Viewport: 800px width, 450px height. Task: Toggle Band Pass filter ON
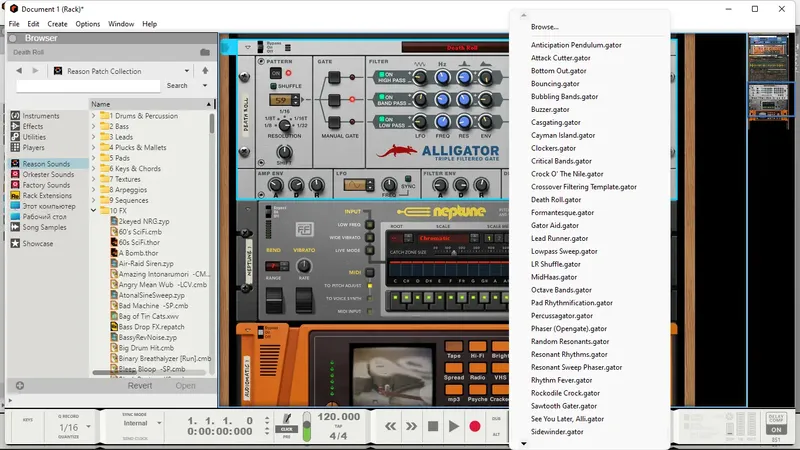[x=381, y=97]
